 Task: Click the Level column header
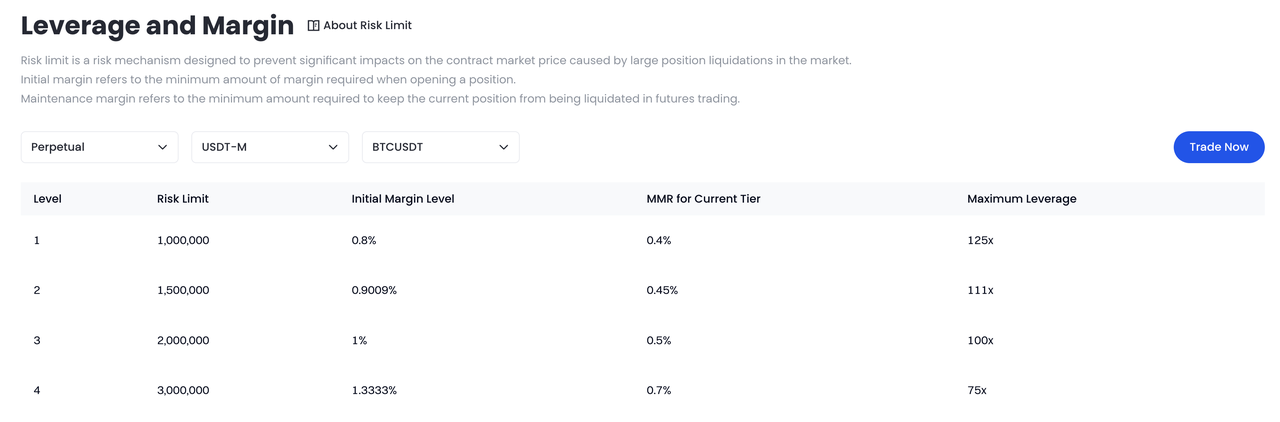click(x=47, y=199)
